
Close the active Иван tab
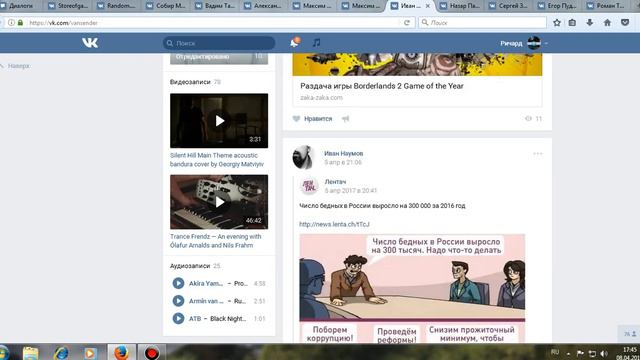(428, 6)
